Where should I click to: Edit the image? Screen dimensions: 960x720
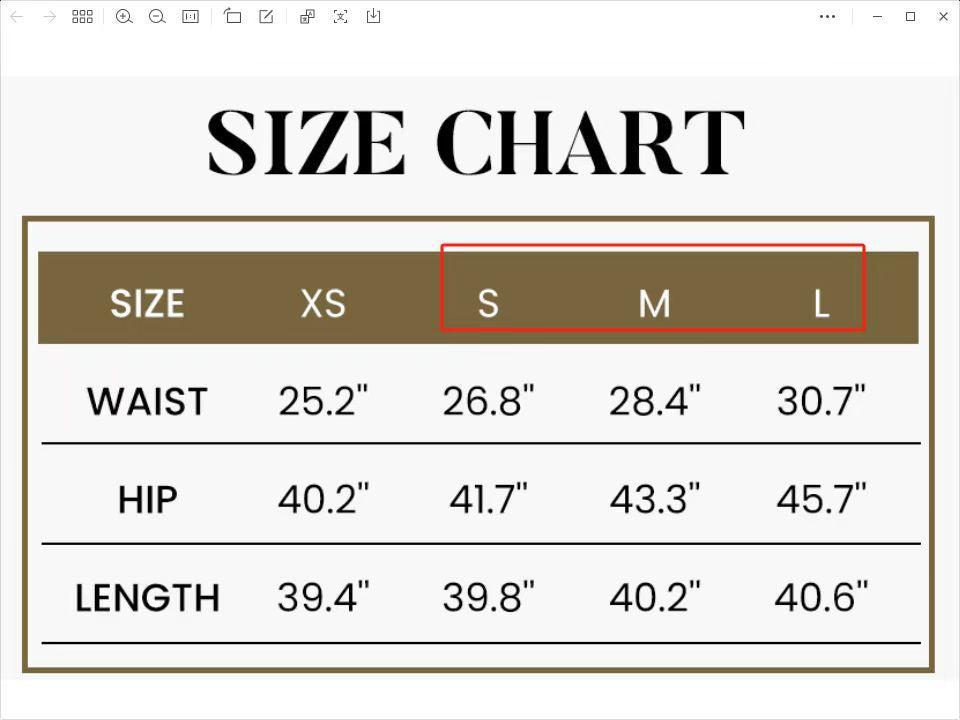click(x=266, y=17)
